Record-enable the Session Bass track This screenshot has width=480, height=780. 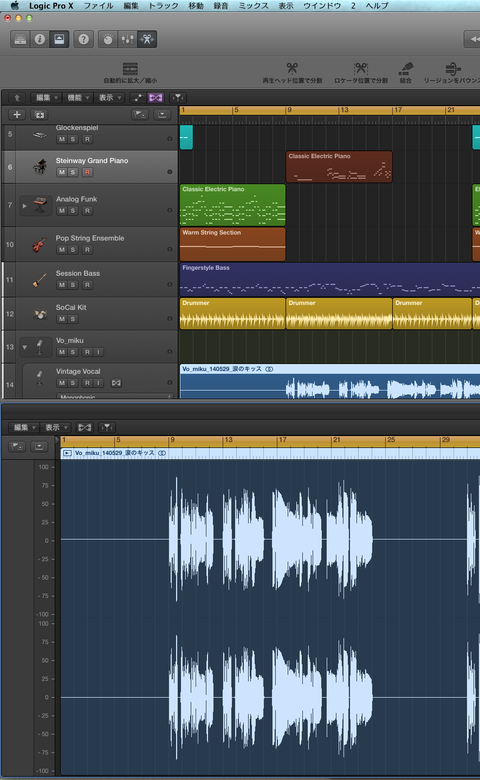(87, 285)
